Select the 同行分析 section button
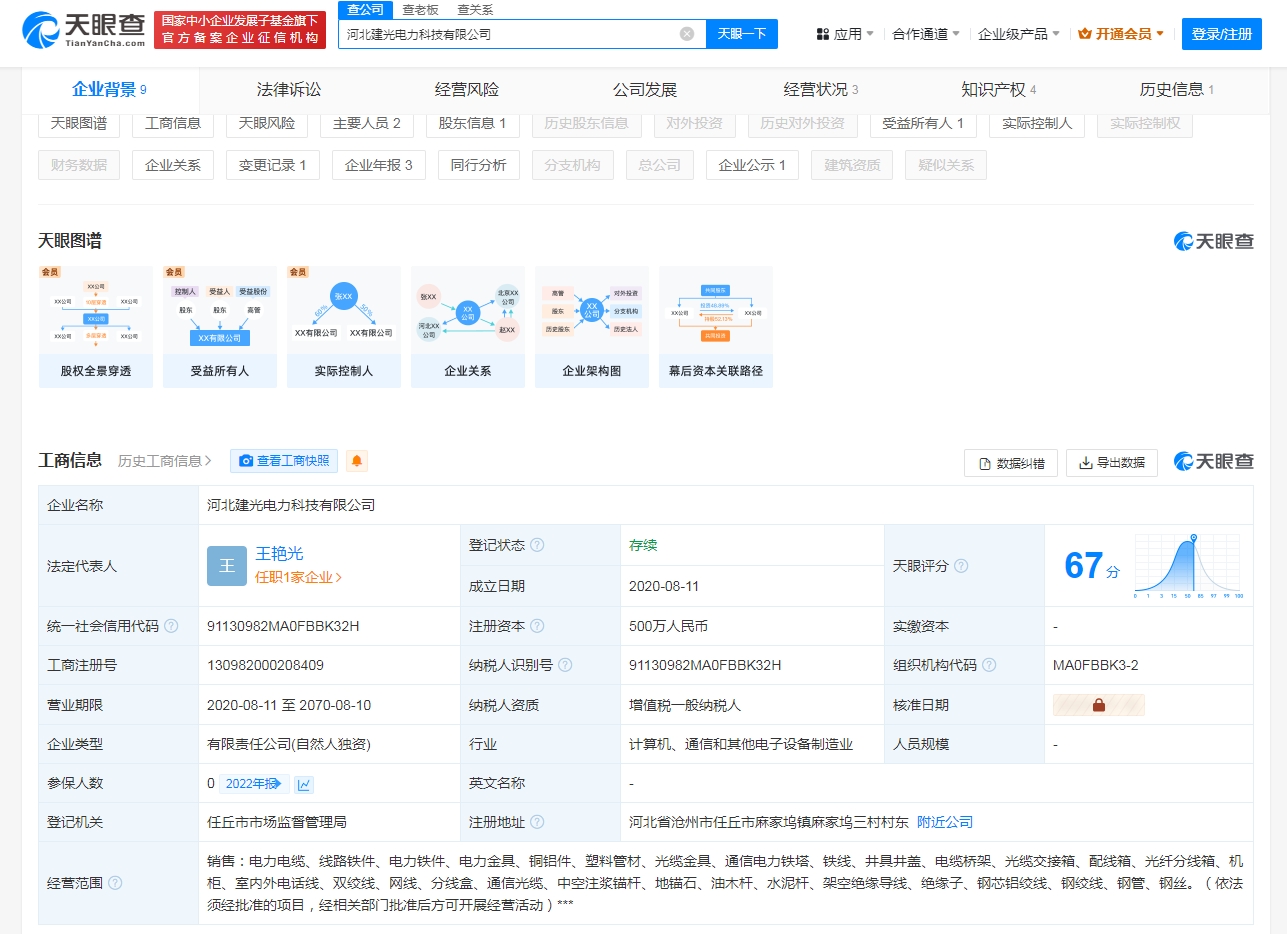1287x934 pixels. [479, 165]
